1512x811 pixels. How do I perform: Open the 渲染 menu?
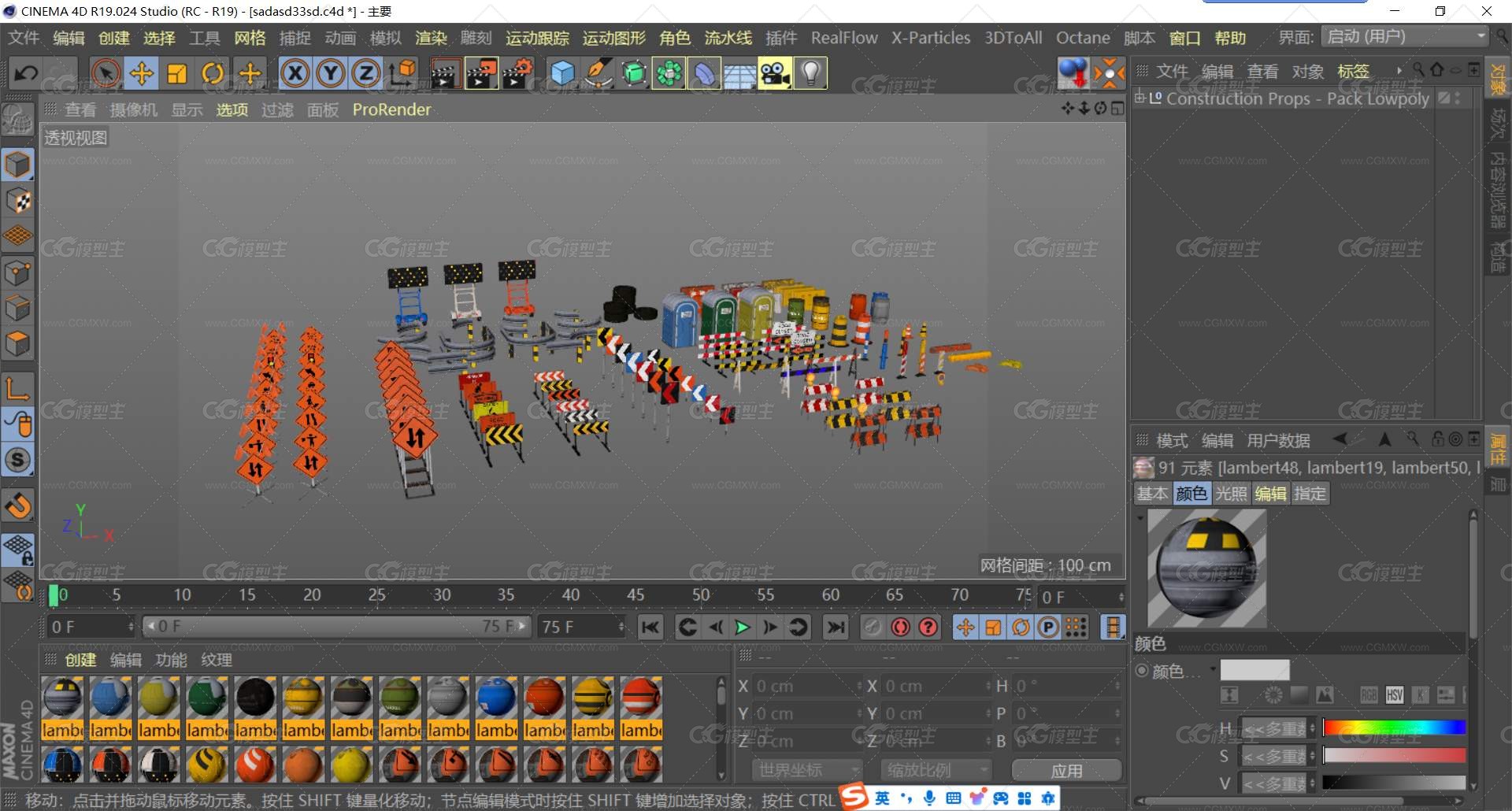pos(431,38)
